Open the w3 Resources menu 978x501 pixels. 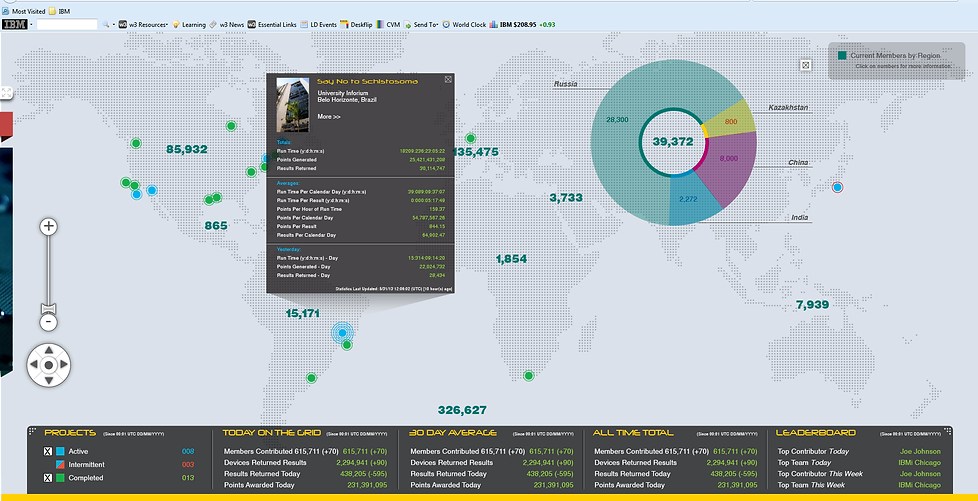[143, 24]
